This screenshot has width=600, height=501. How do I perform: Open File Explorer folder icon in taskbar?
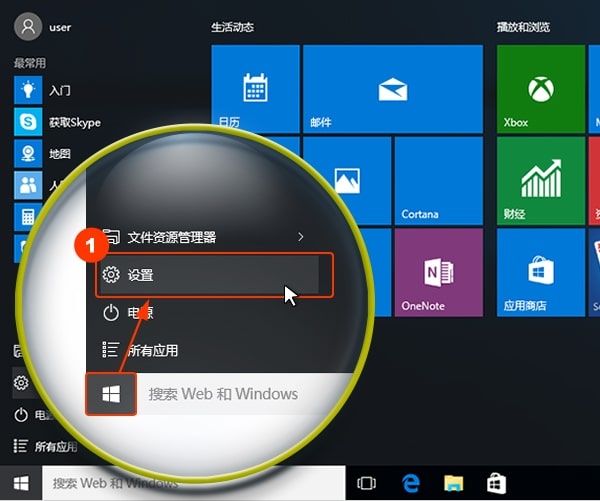pos(453,483)
